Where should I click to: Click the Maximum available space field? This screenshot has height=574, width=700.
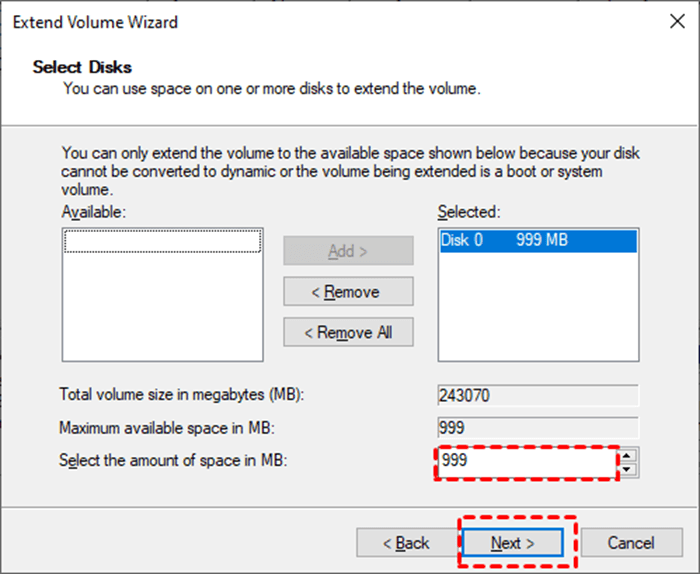coord(537,428)
